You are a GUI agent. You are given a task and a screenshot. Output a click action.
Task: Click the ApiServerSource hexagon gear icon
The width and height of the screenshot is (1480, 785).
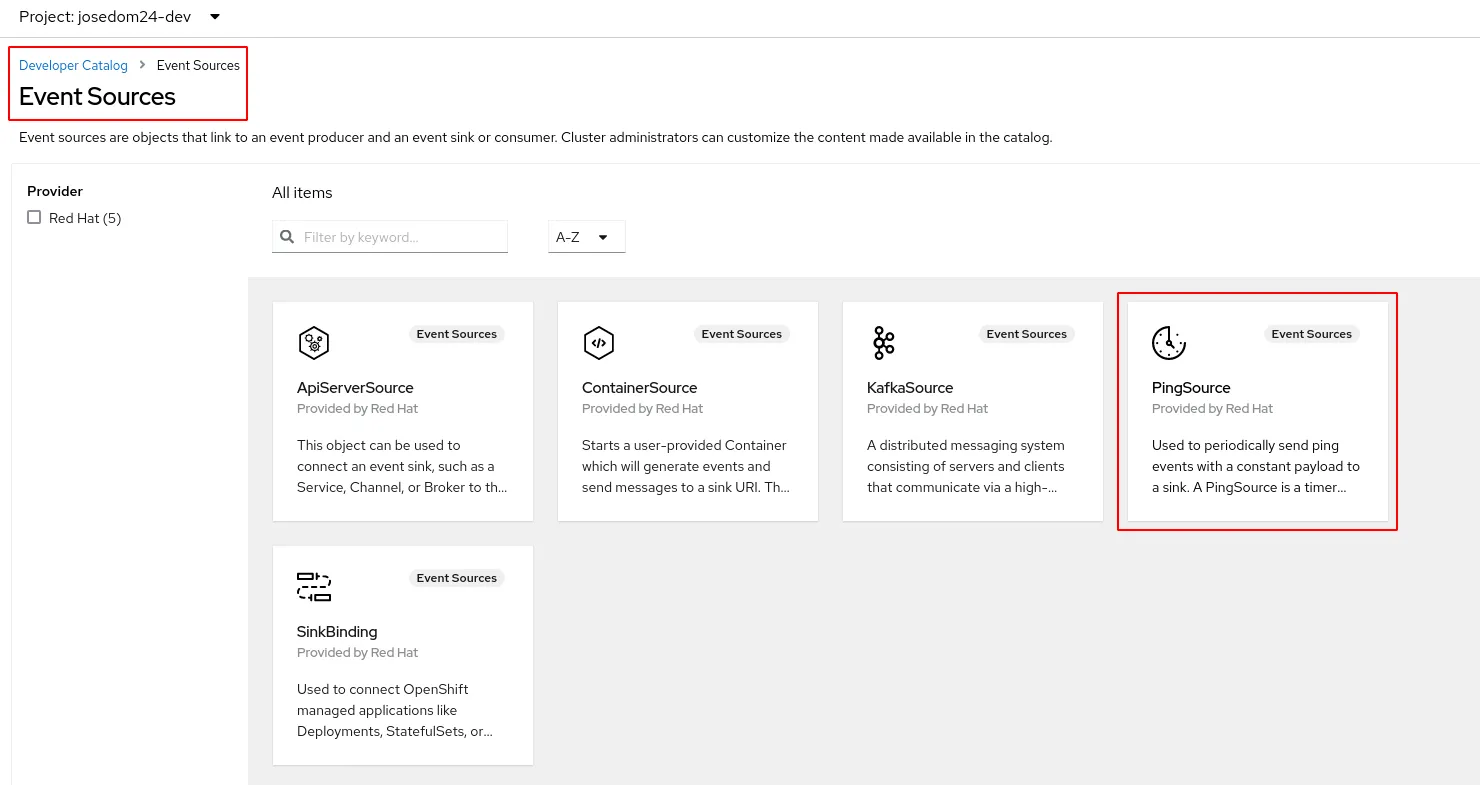pos(314,343)
